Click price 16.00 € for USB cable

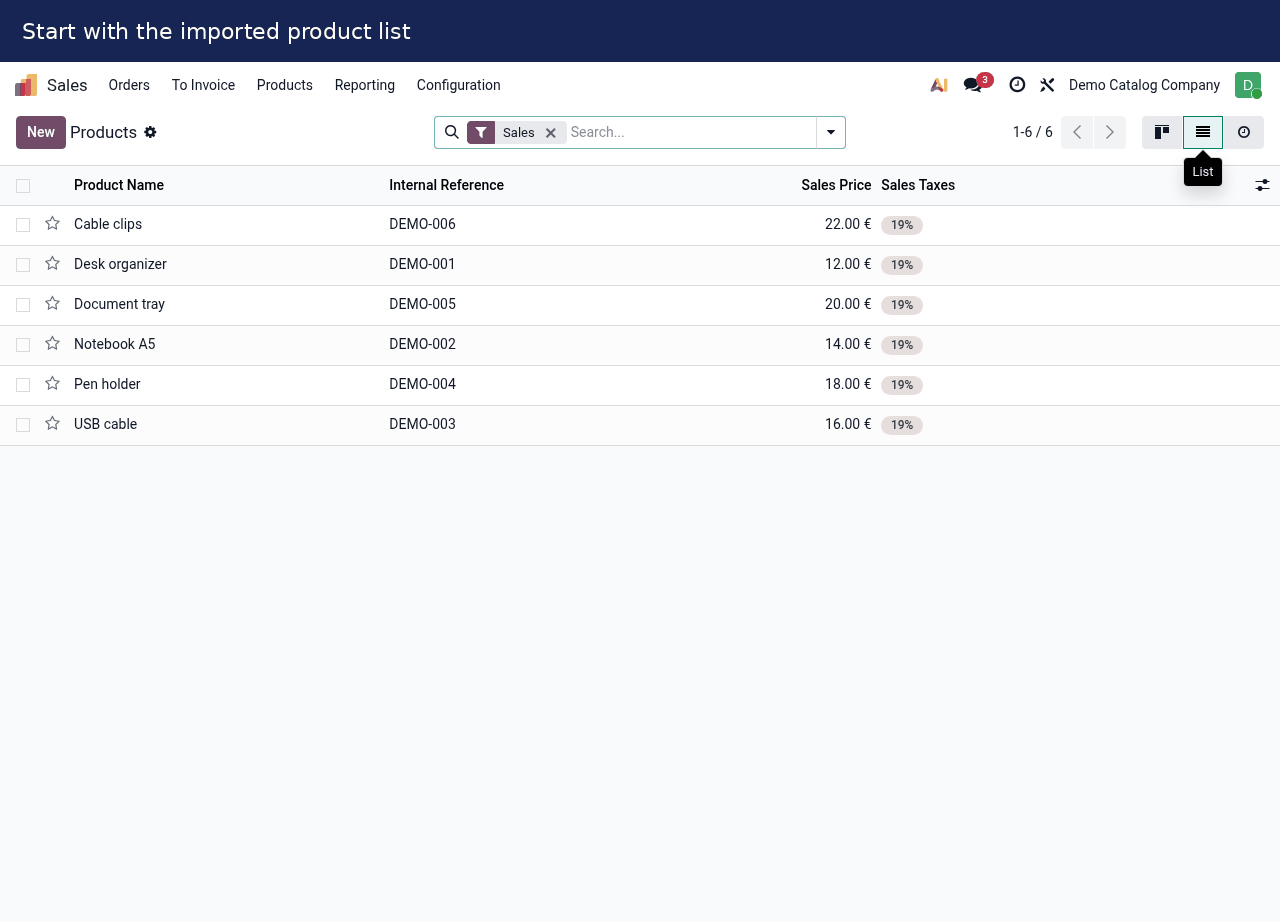click(x=848, y=424)
